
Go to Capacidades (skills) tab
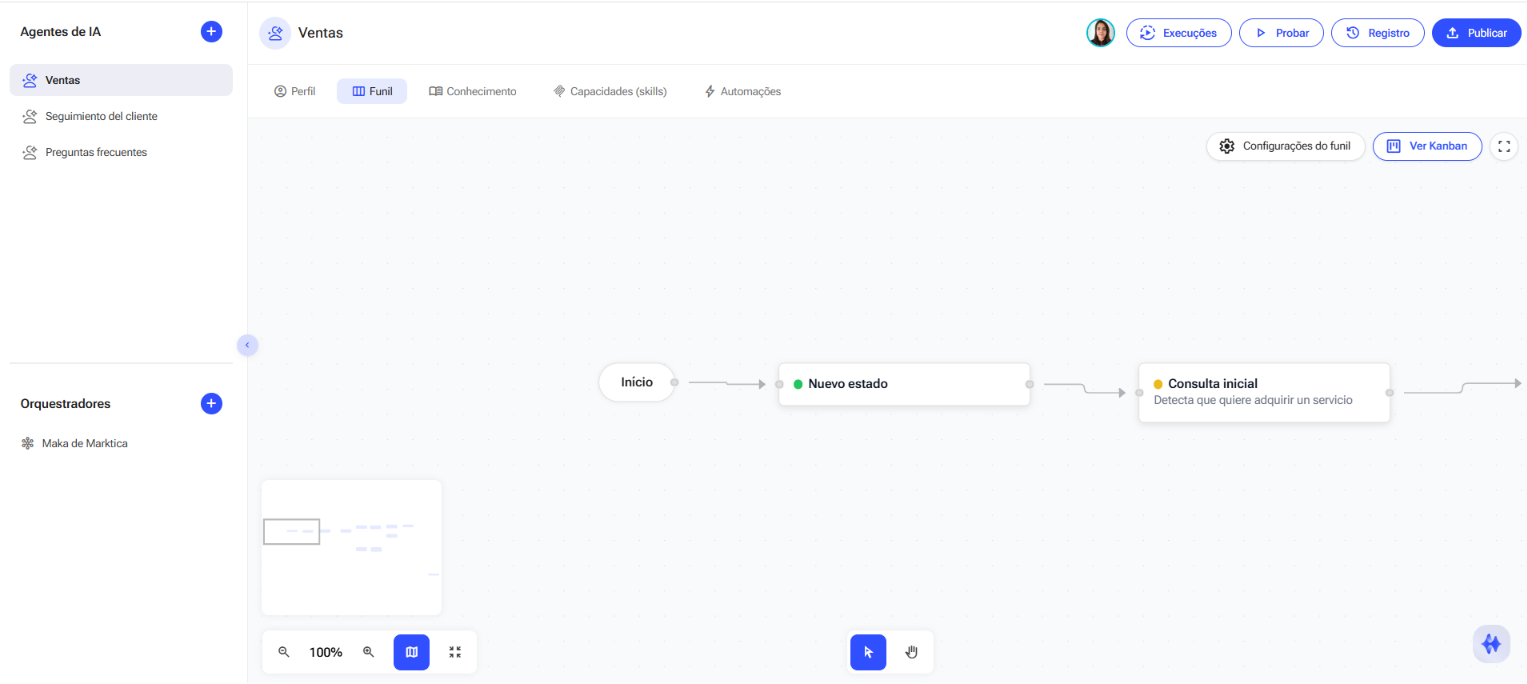point(610,91)
